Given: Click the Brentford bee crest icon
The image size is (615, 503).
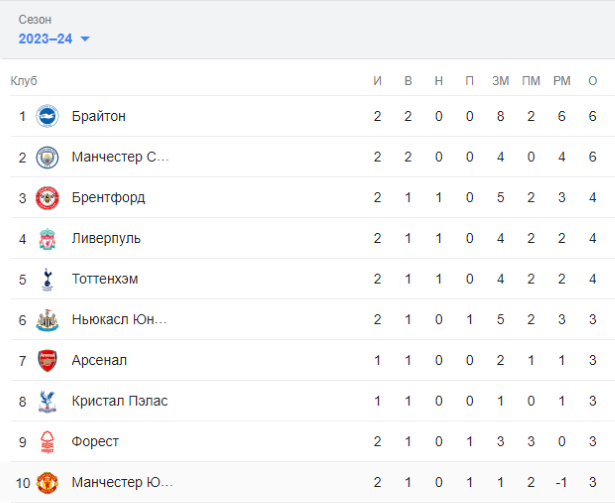Looking at the screenshot, I should [47, 197].
